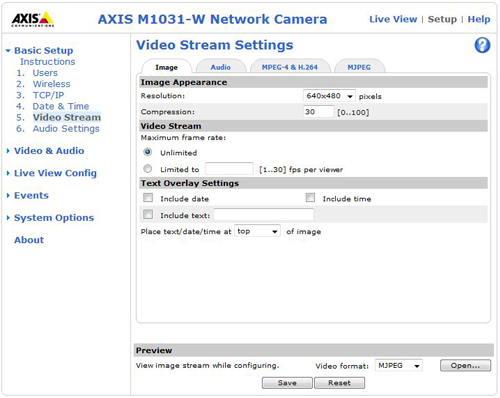This screenshot has height=398, width=500.
Task: Go to Setup in the header
Action: pyautogui.click(x=442, y=19)
